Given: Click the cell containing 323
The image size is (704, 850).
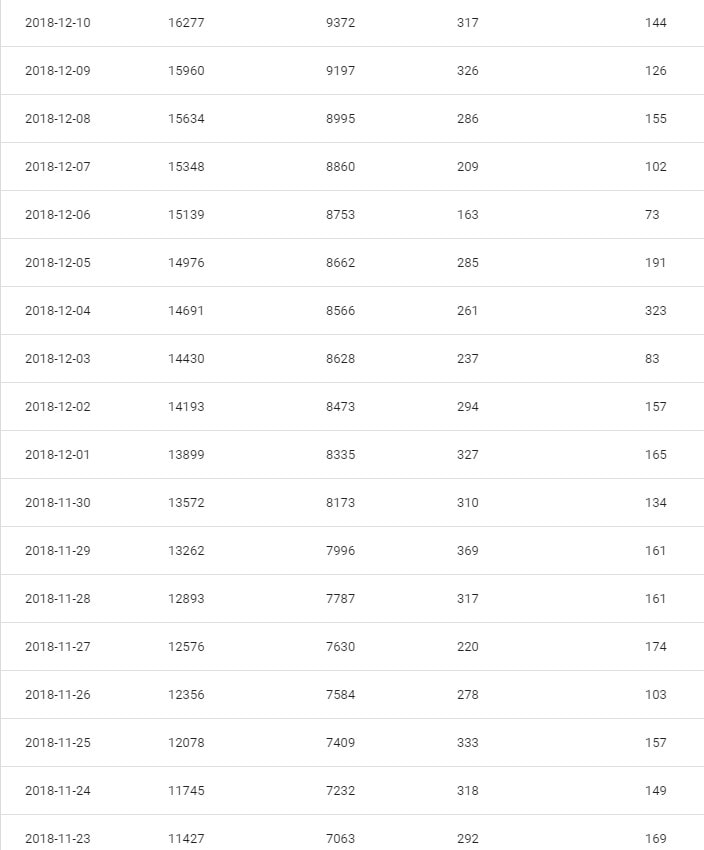Looking at the screenshot, I should click(x=655, y=311).
